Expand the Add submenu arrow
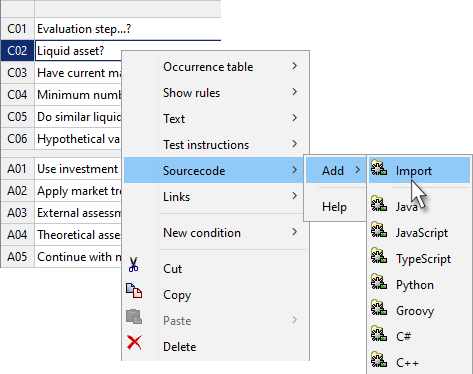The width and height of the screenshot is (473, 374). pyautogui.click(x=358, y=170)
